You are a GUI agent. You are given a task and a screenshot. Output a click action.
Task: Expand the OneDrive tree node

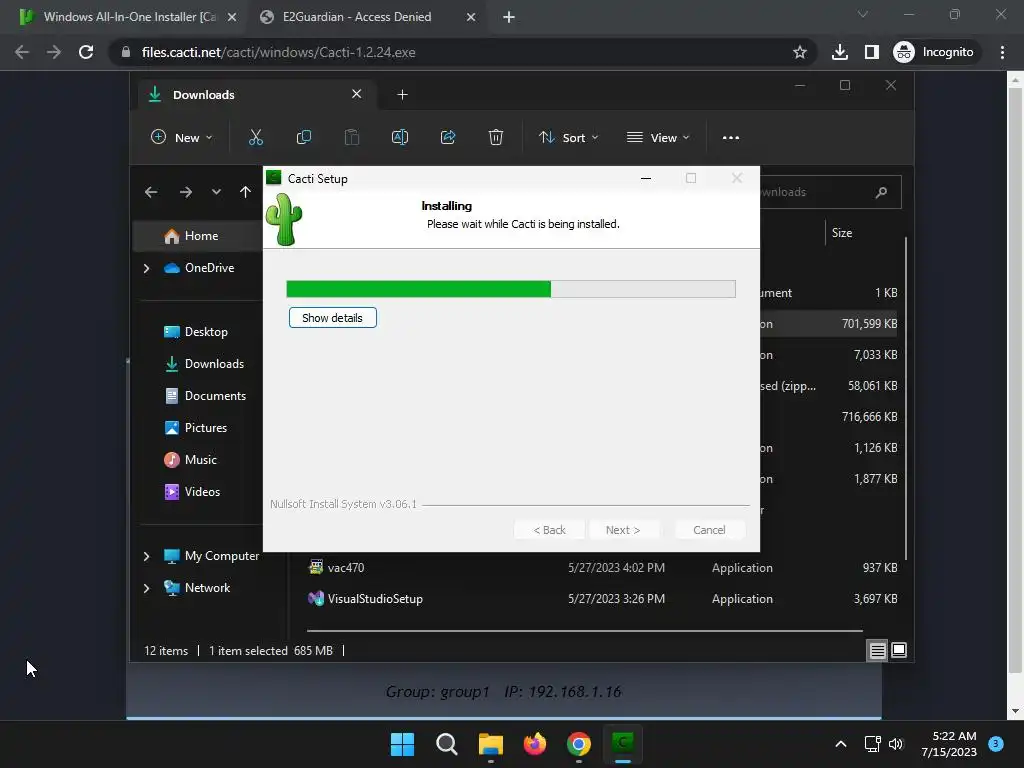click(146, 268)
